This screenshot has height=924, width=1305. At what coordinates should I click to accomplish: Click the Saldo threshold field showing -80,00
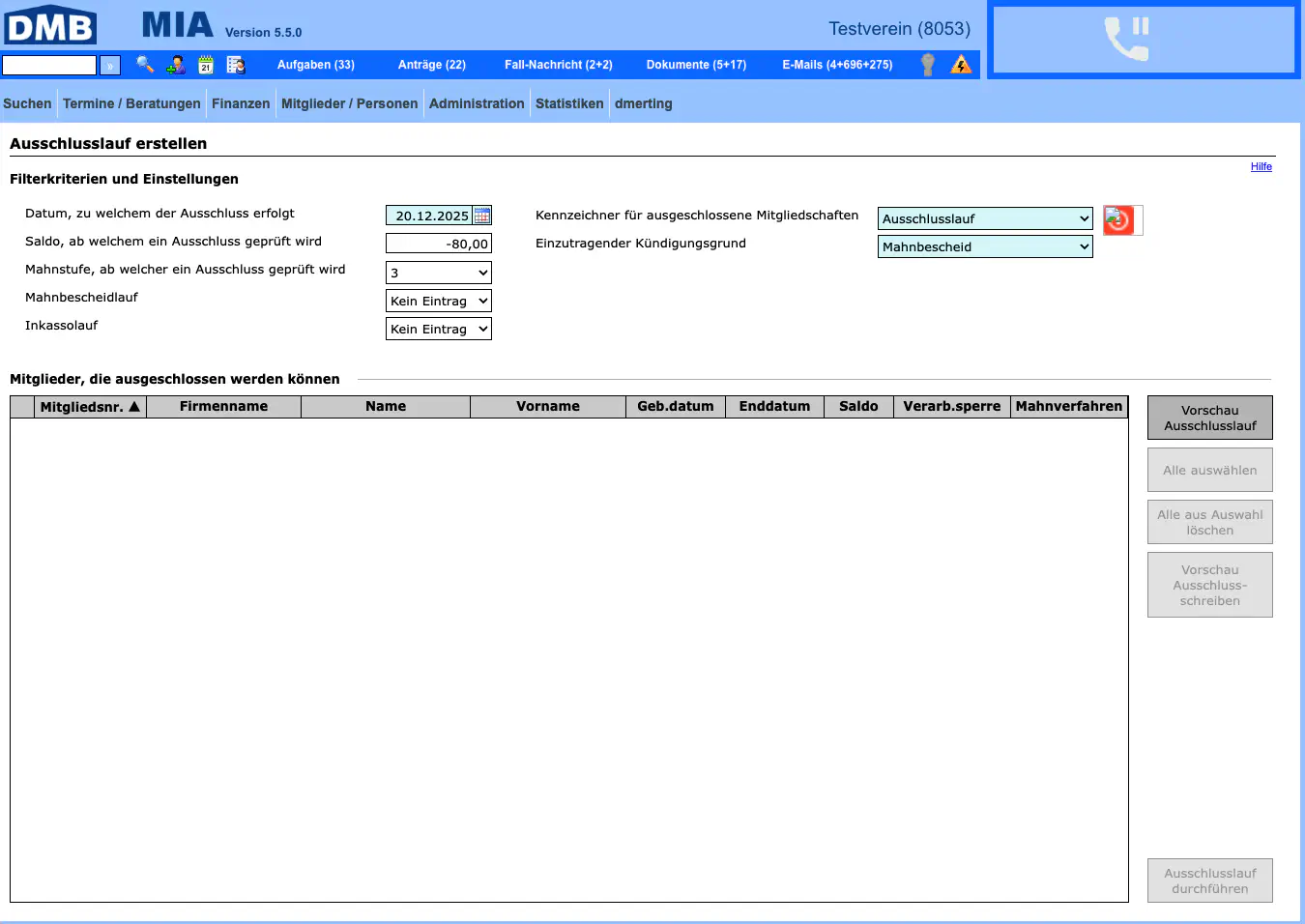tap(438, 244)
